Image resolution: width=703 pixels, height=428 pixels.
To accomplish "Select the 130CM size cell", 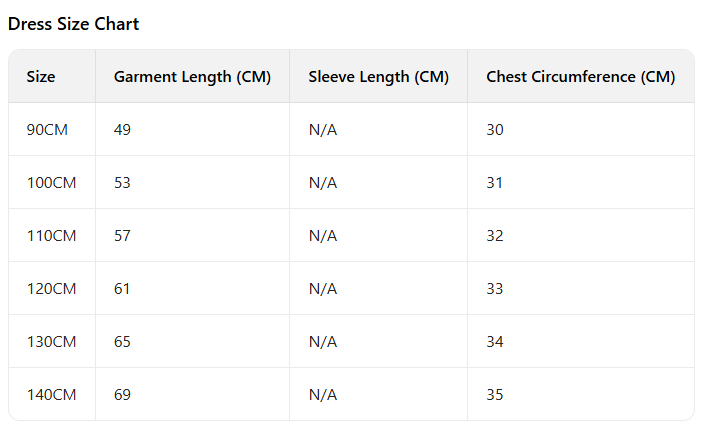I will 51,342.
